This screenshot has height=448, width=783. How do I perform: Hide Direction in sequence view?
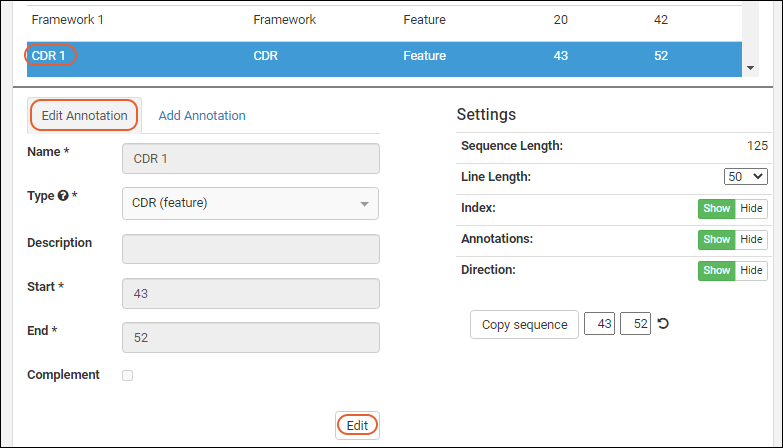pos(751,271)
